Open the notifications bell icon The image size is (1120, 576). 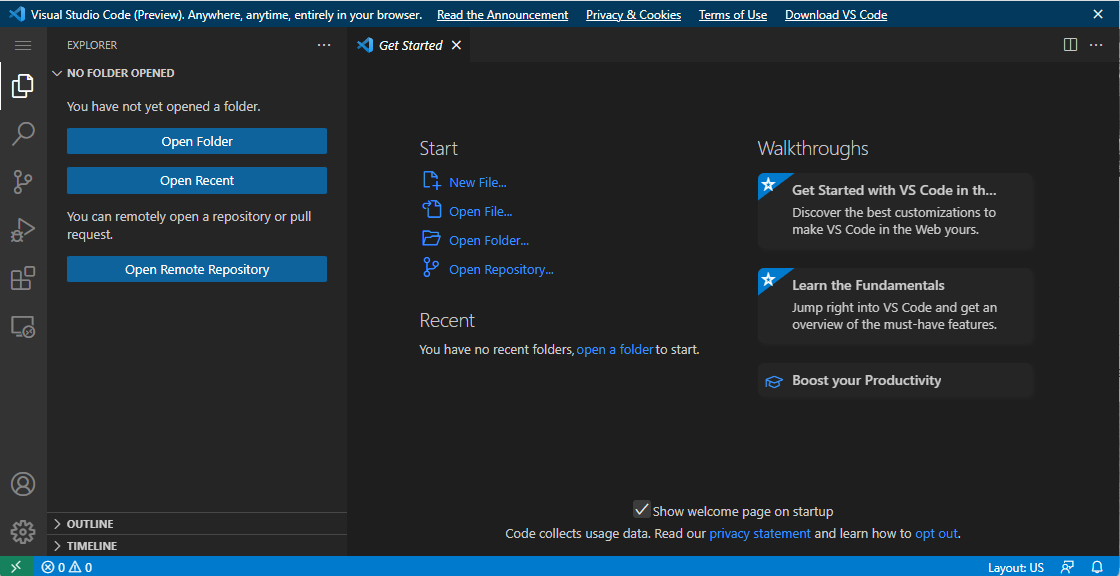(1097, 567)
